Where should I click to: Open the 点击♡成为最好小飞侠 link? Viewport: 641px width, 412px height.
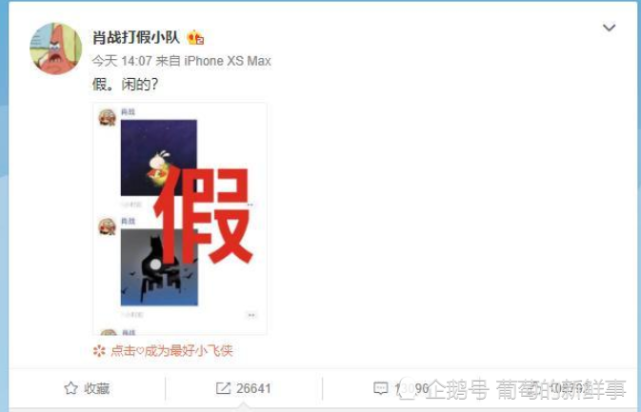(x=172, y=351)
